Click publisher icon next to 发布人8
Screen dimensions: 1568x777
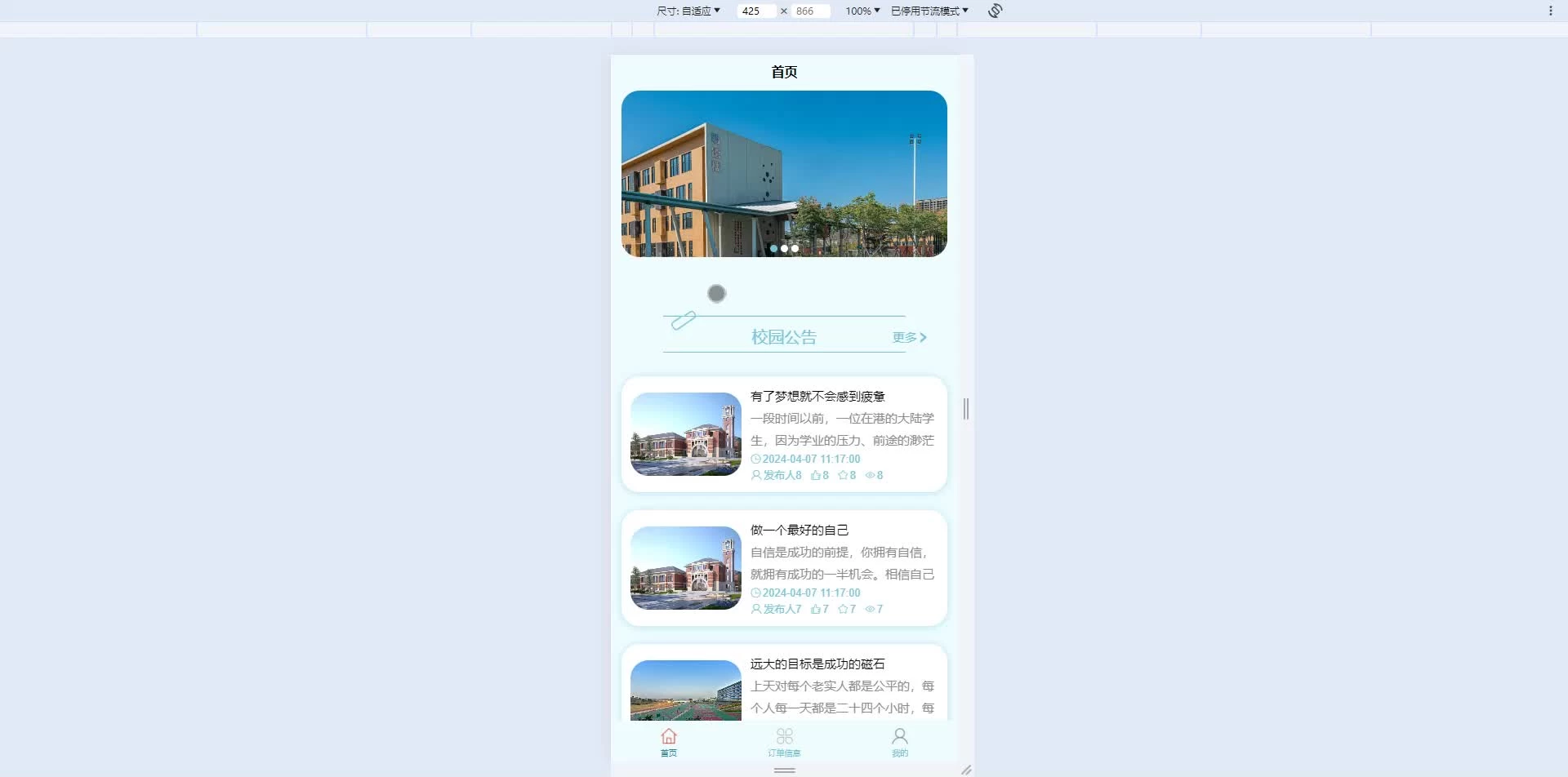pos(756,475)
